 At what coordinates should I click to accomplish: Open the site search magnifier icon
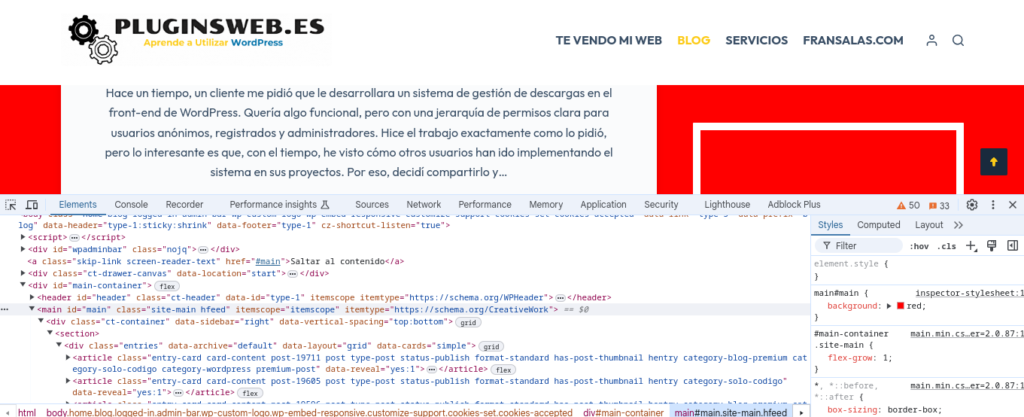958,40
